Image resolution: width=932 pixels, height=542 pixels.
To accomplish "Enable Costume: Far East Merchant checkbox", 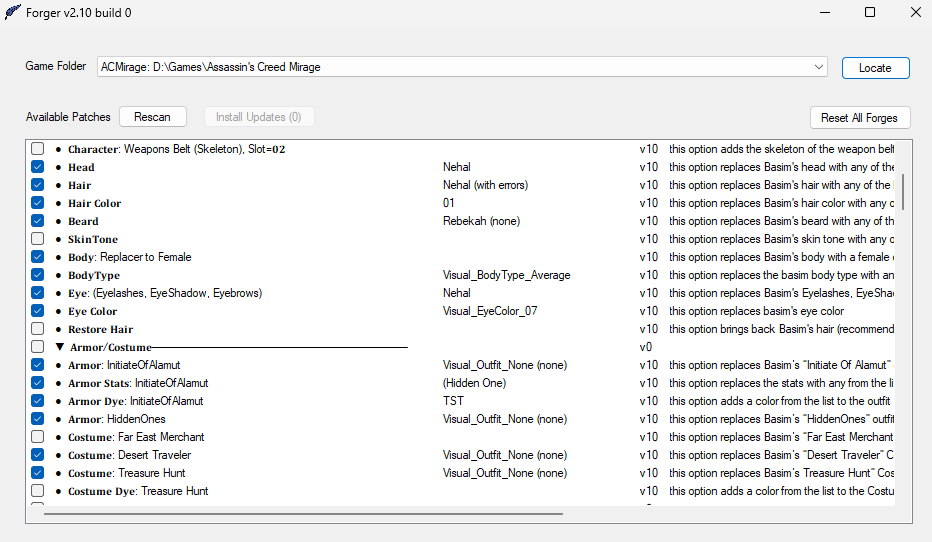I will pyautogui.click(x=37, y=437).
